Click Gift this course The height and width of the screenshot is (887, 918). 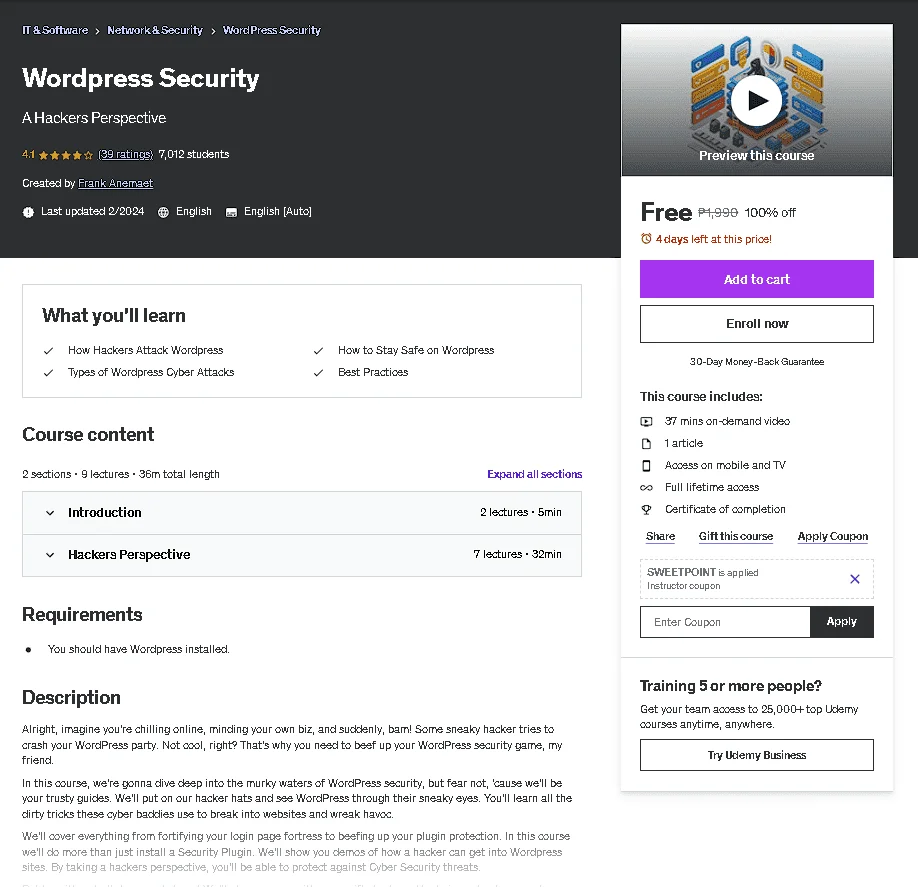click(x=736, y=536)
